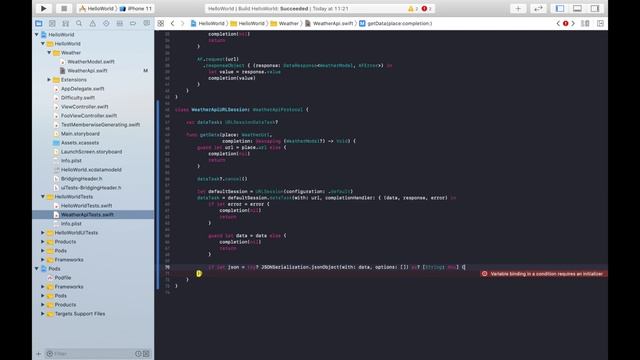Stop the running build

click(x=64, y=8)
